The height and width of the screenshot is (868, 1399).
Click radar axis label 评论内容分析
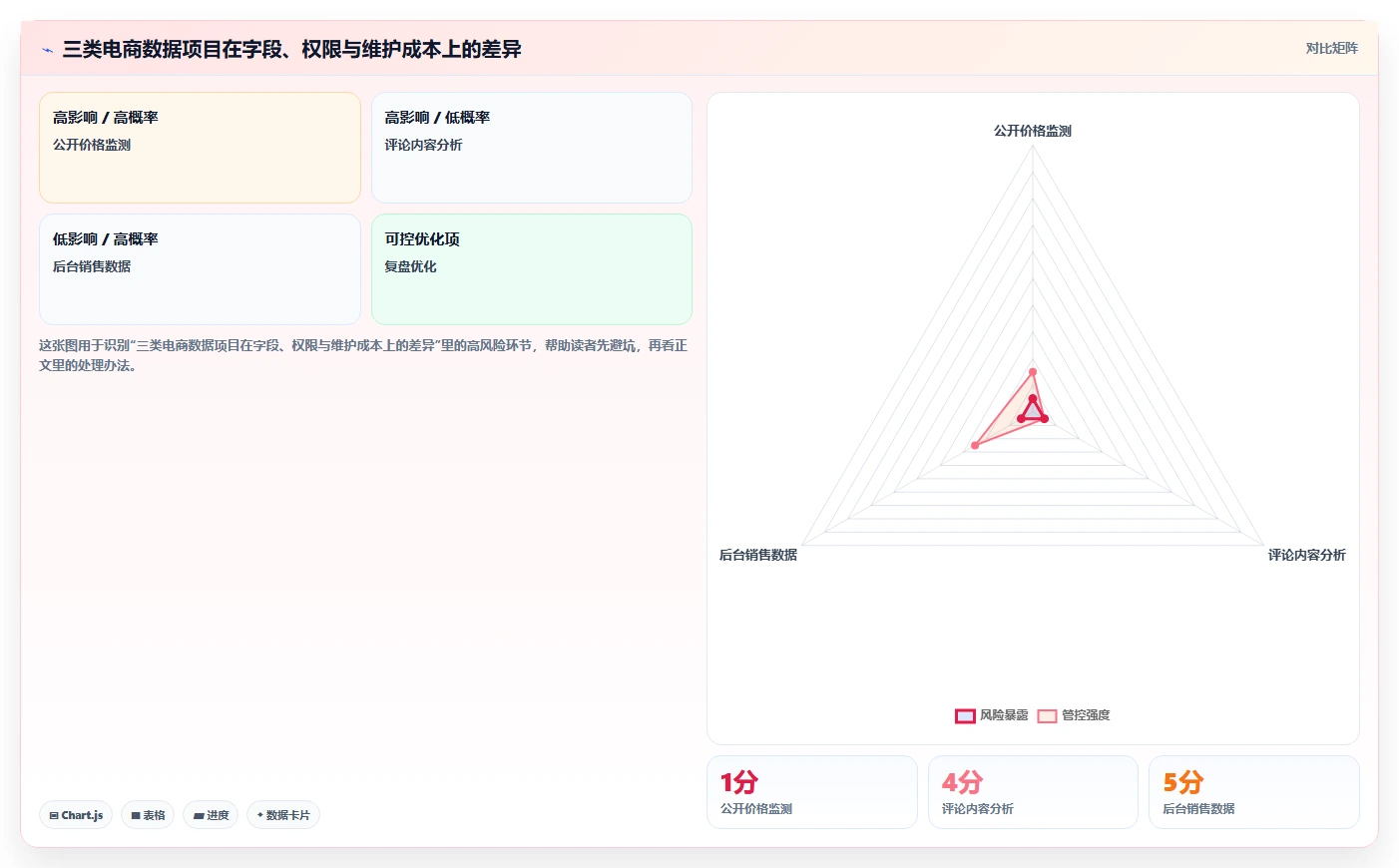1307,555
